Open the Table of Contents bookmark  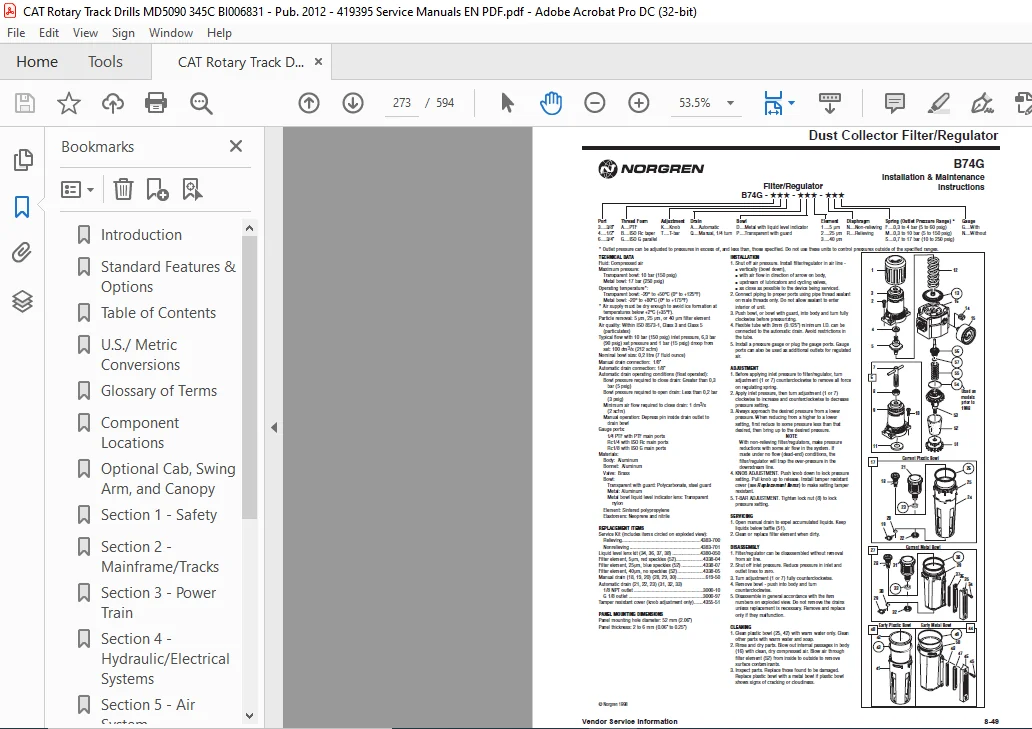158,313
